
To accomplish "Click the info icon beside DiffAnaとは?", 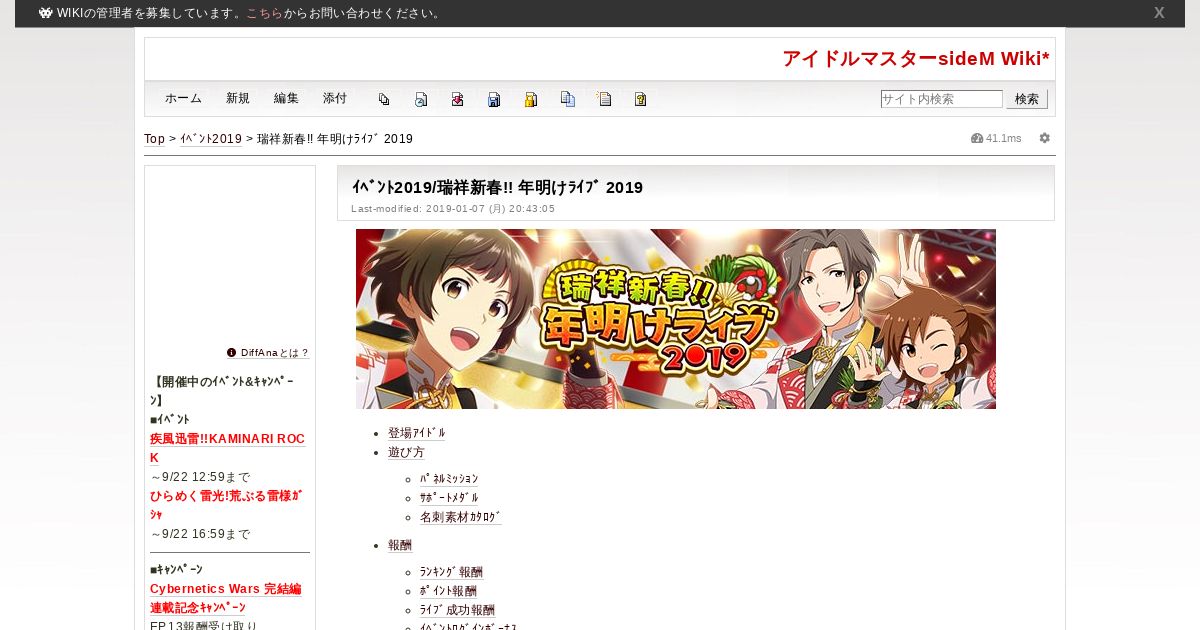I will click(x=232, y=352).
